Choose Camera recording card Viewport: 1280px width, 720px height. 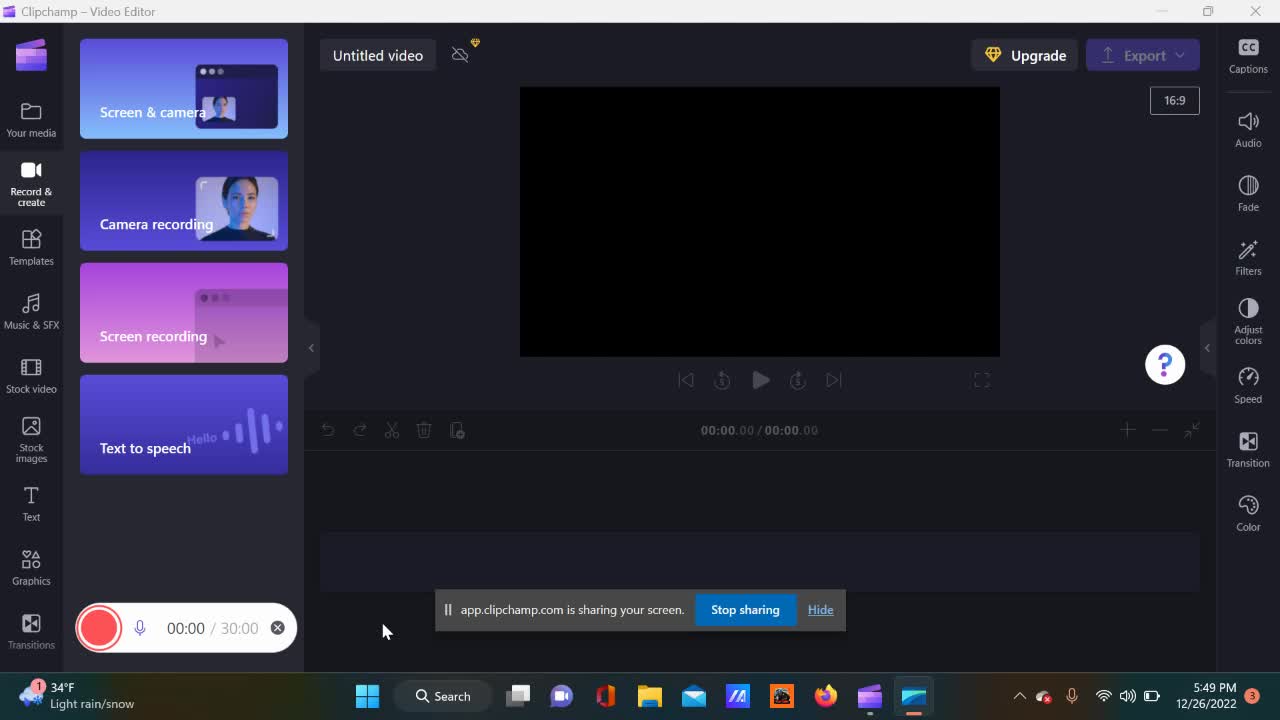(x=184, y=201)
